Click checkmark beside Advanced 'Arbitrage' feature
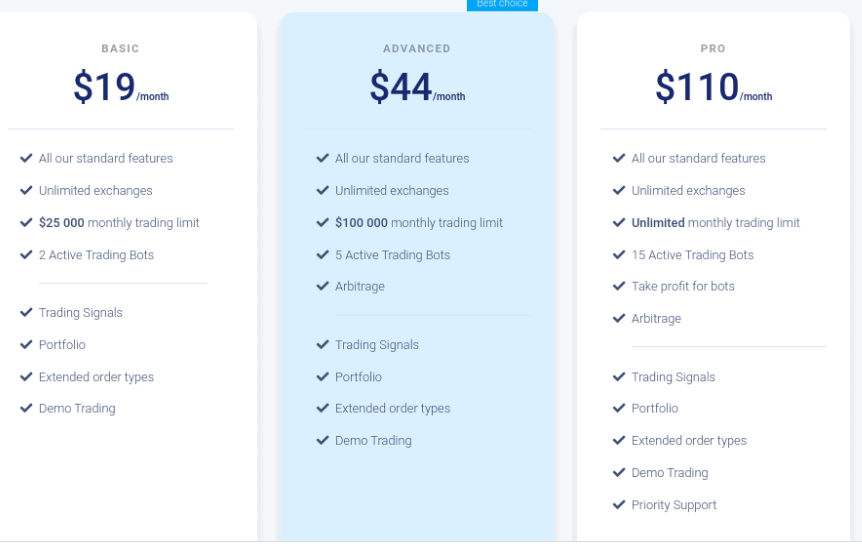This screenshot has height=544, width=862. [322, 286]
